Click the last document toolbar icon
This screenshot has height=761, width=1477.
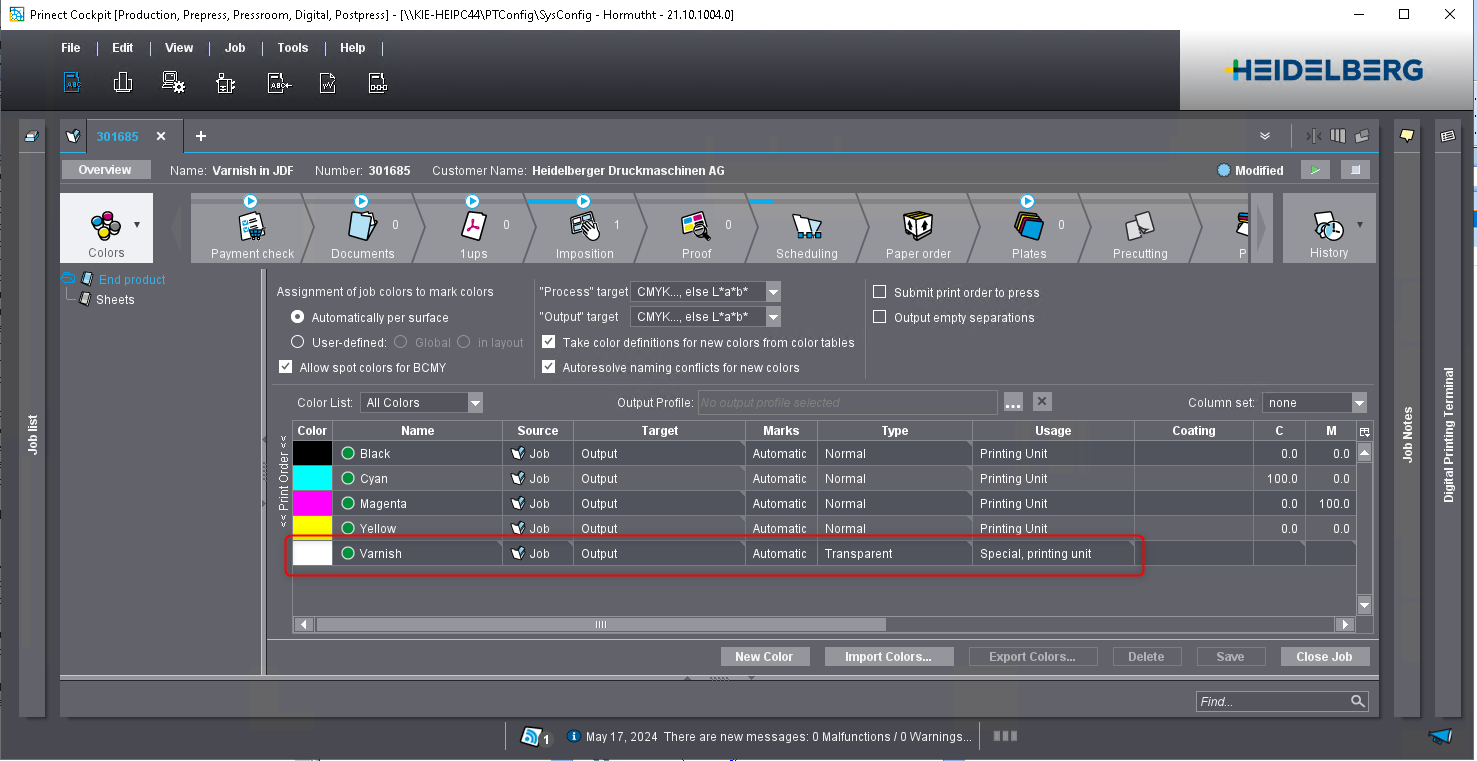(378, 83)
